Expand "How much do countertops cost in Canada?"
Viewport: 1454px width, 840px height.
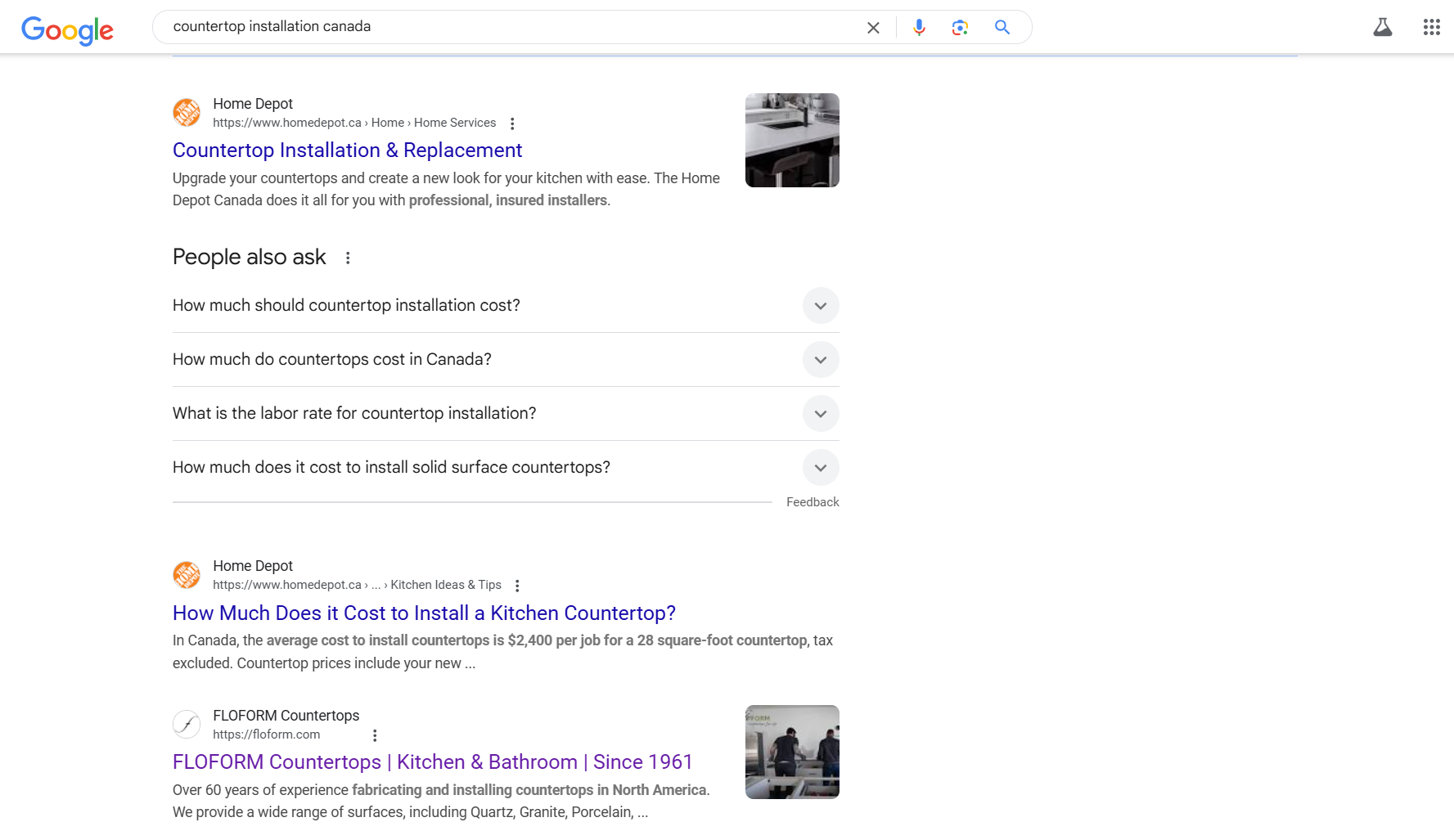pyautogui.click(x=820, y=360)
